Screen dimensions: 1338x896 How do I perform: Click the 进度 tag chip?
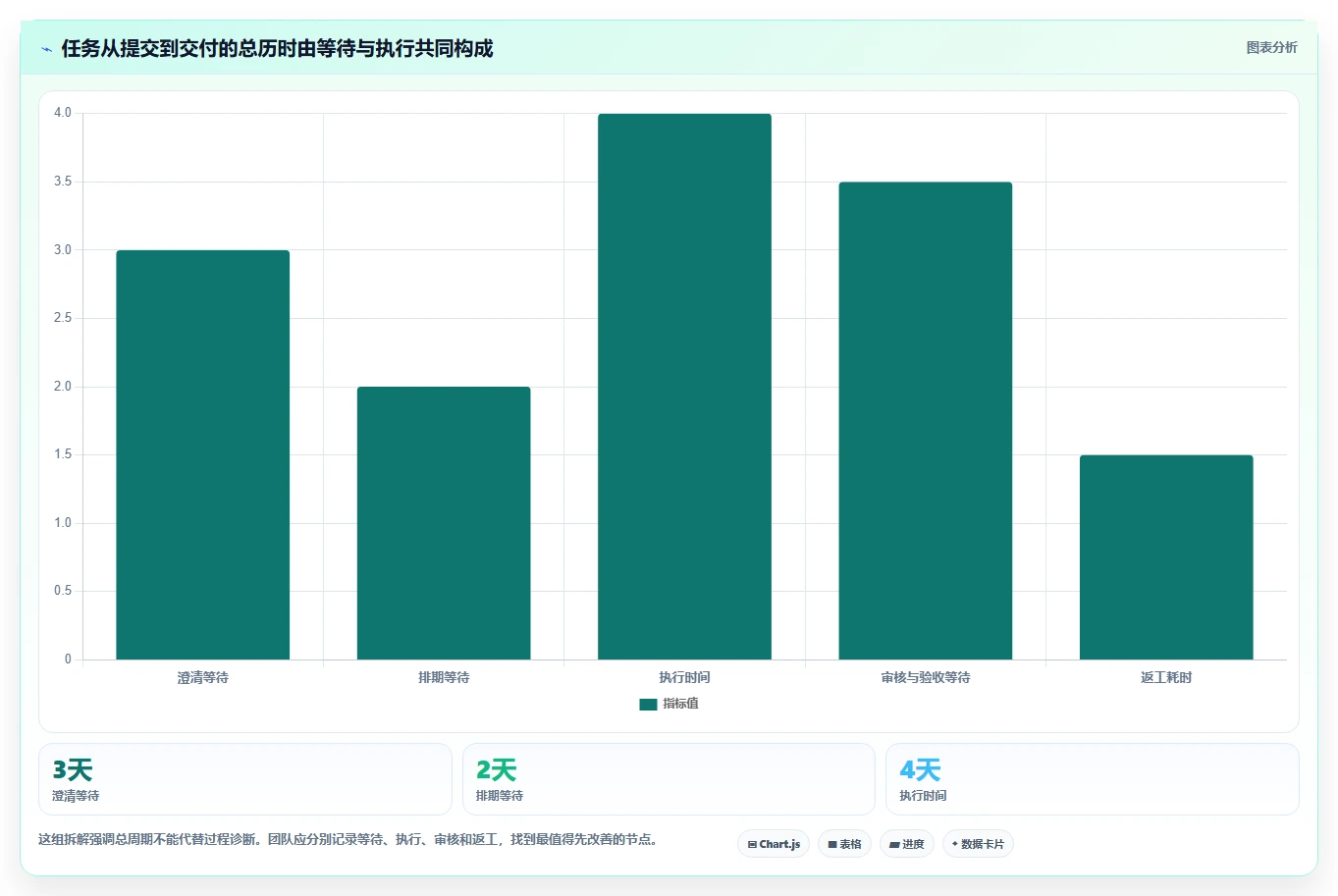(x=907, y=844)
